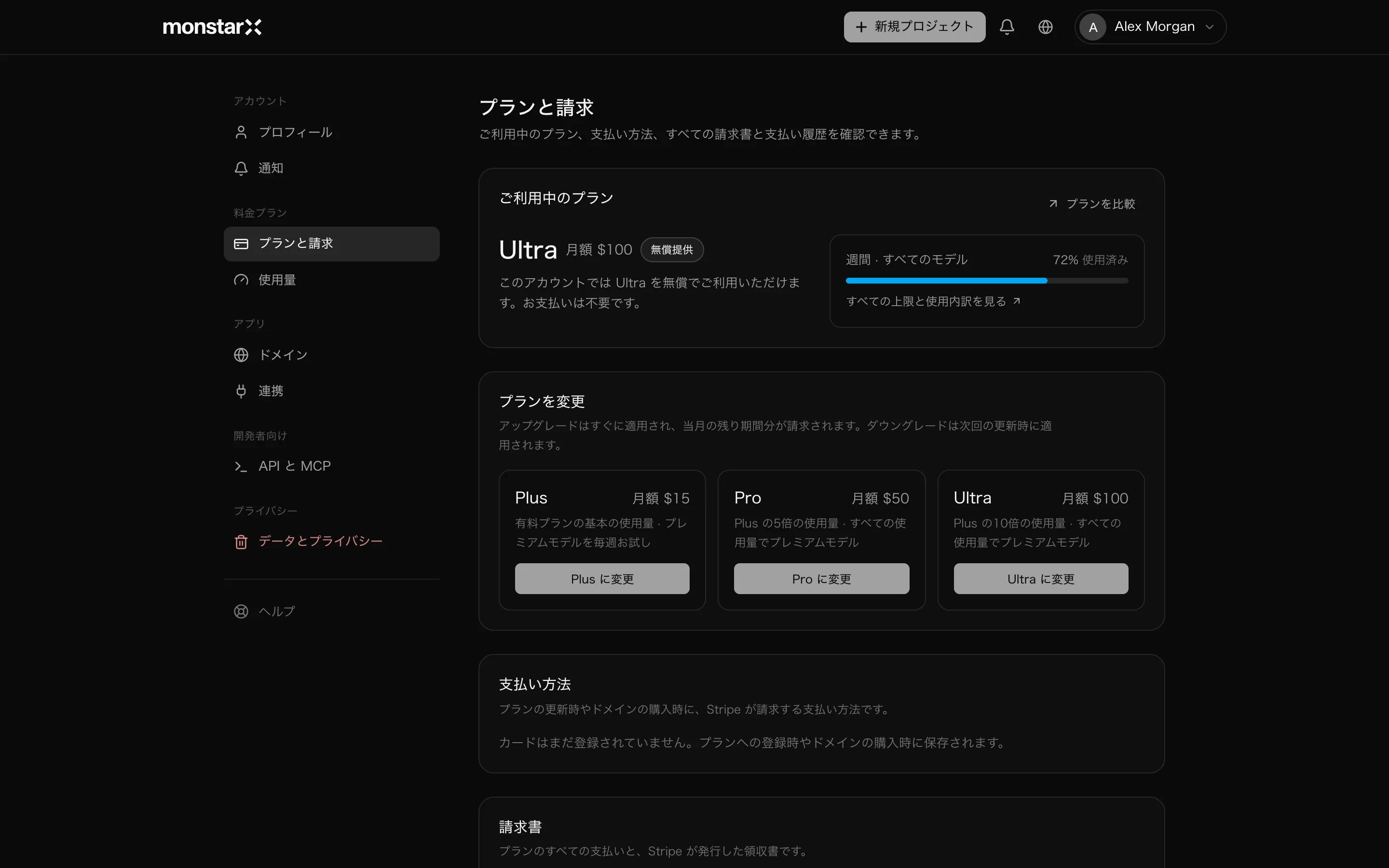Click the arrow icon beside プランを比較
Viewport: 1389px width, 868px height.
pyautogui.click(x=1053, y=204)
